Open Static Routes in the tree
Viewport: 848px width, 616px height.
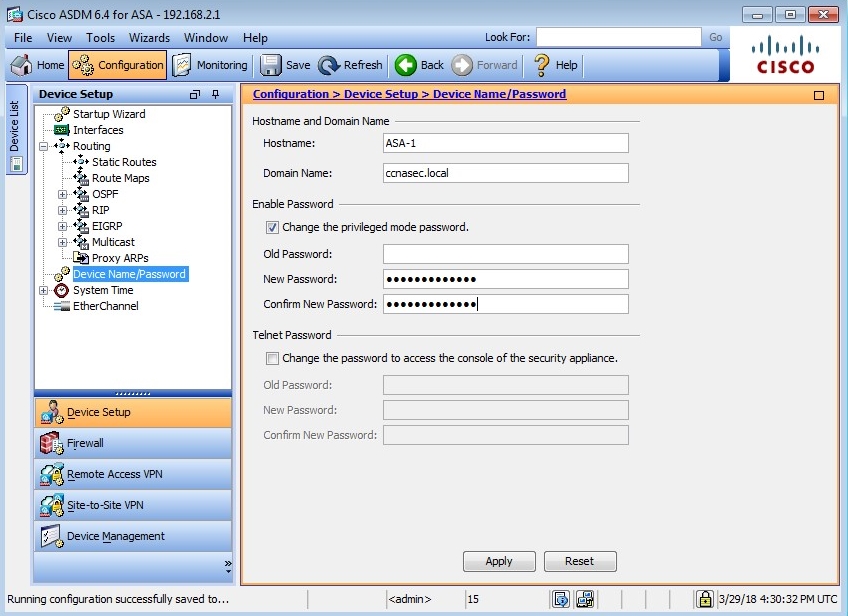pyautogui.click(x=124, y=162)
